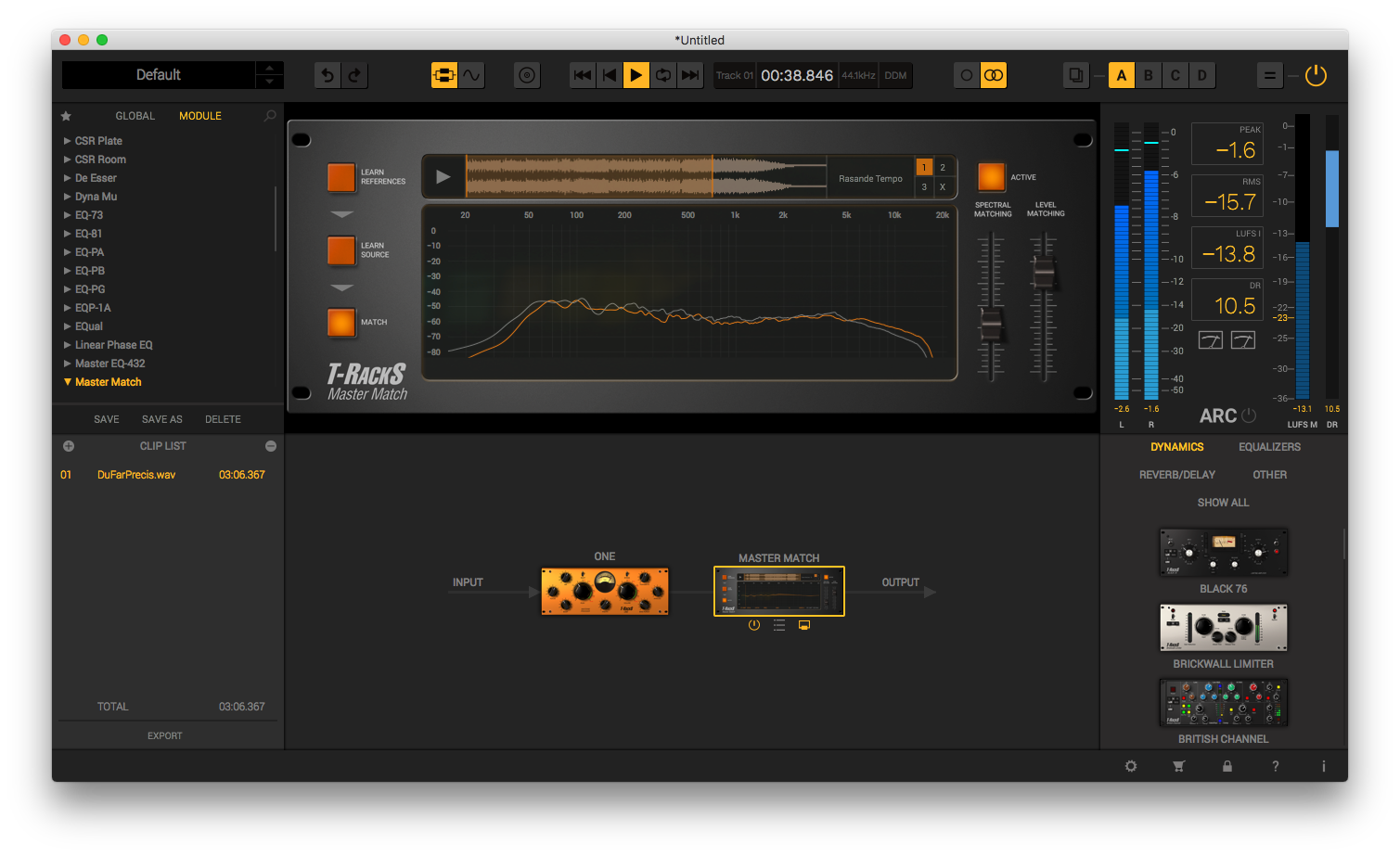
Task: Toggle loop playback
Action: tap(663, 75)
